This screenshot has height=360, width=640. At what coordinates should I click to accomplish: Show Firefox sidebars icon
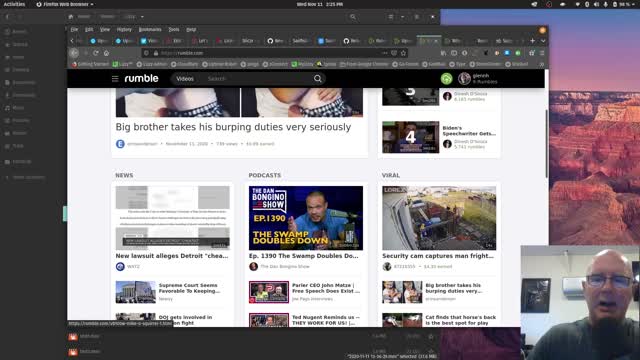click(x=454, y=53)
